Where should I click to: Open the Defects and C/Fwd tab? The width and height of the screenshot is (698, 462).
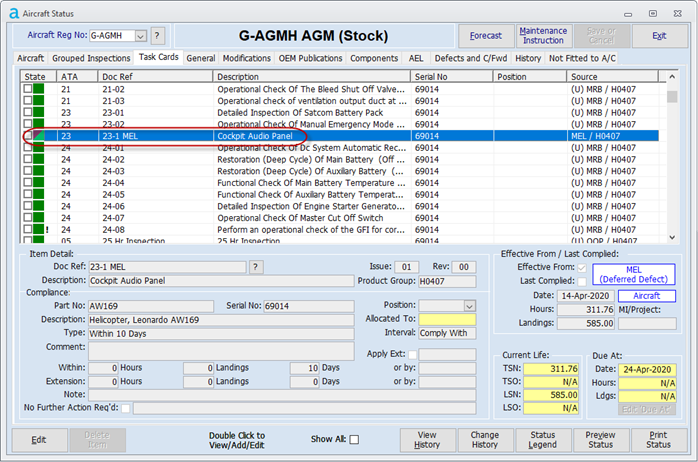pyautogui.click(x=469, y=59)
